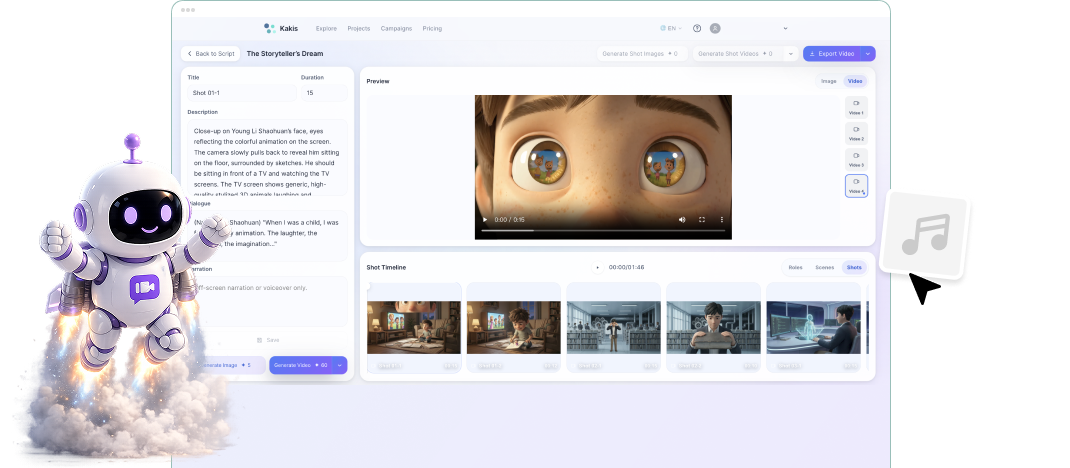Select the man holding book shot thumbnail

[x=713, y=327]
